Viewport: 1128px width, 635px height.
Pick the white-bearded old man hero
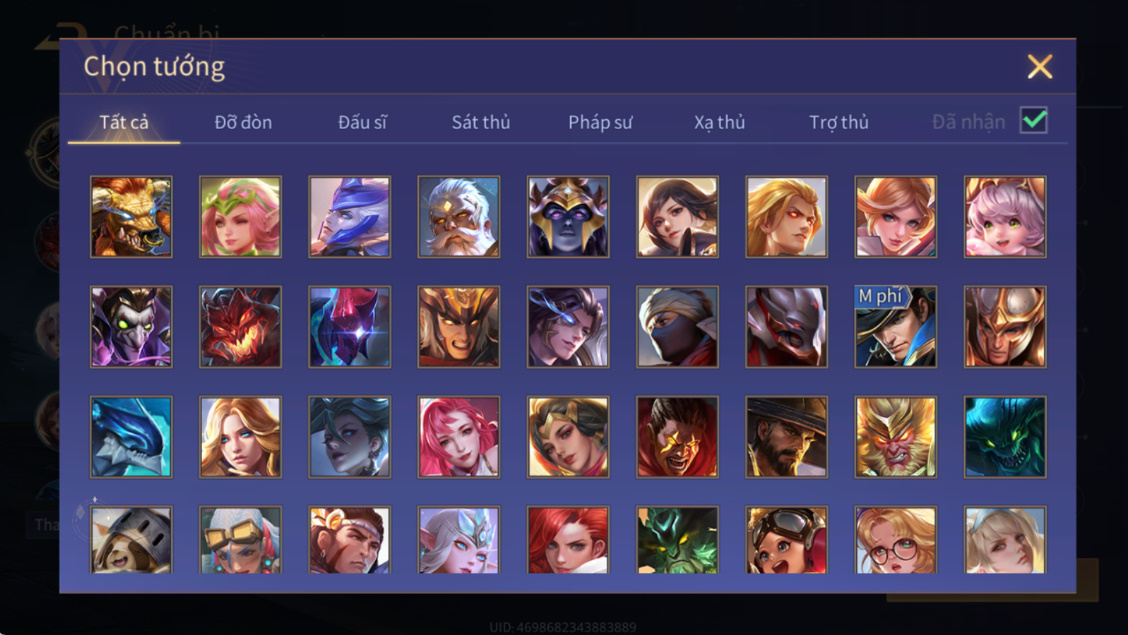[x=458, y=216]
